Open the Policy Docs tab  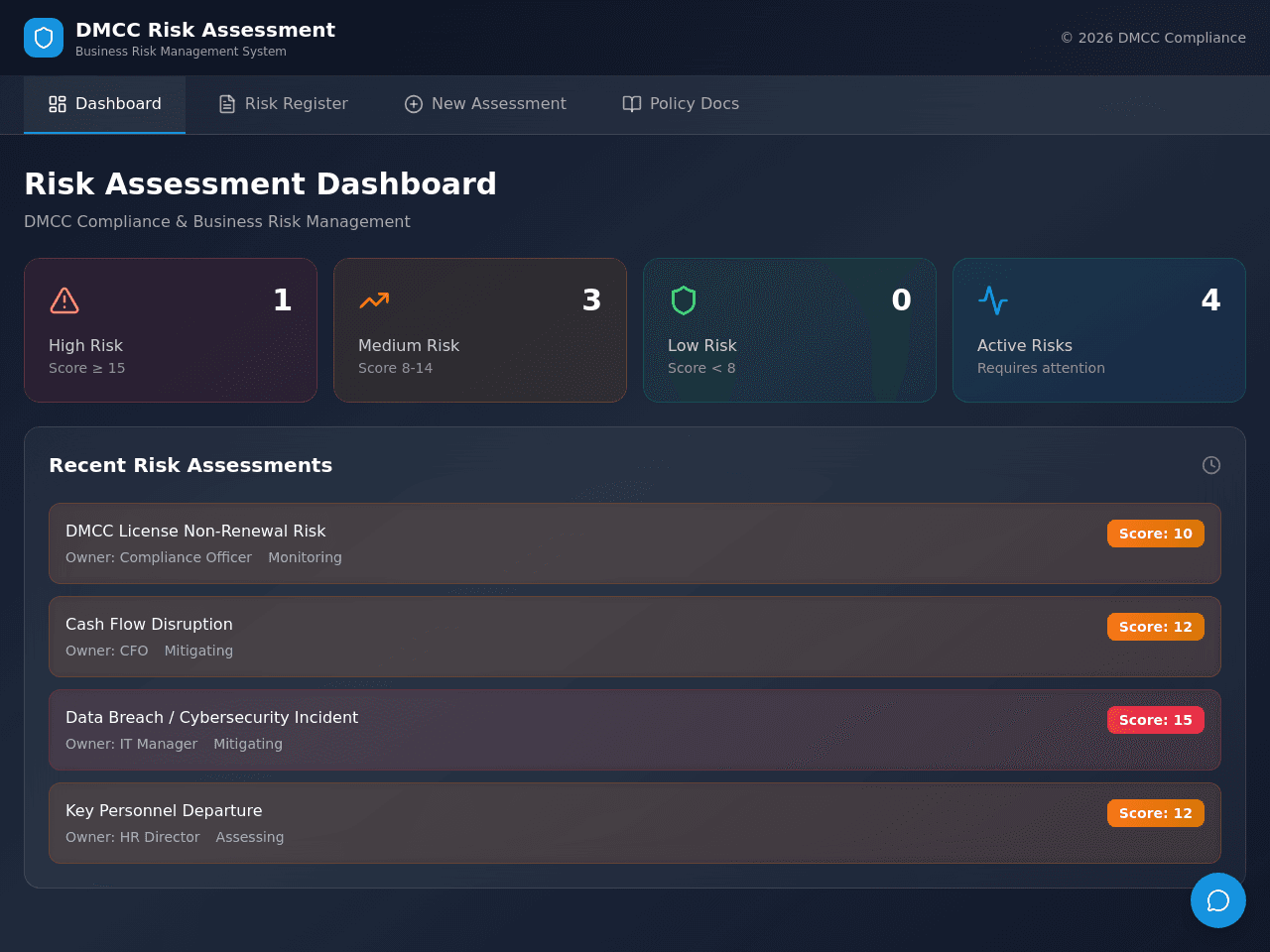click(681, 104)
